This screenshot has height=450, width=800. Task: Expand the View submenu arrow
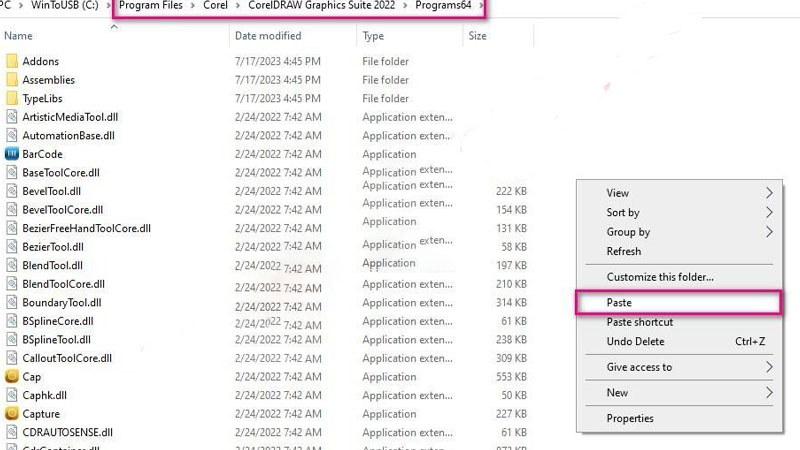click(x=769, y=193)
